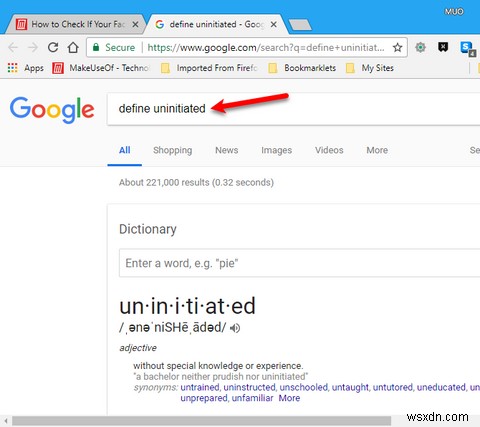Click the scrollbar left arrow
This screenshot has width=480, height=427.
point(6,421)
